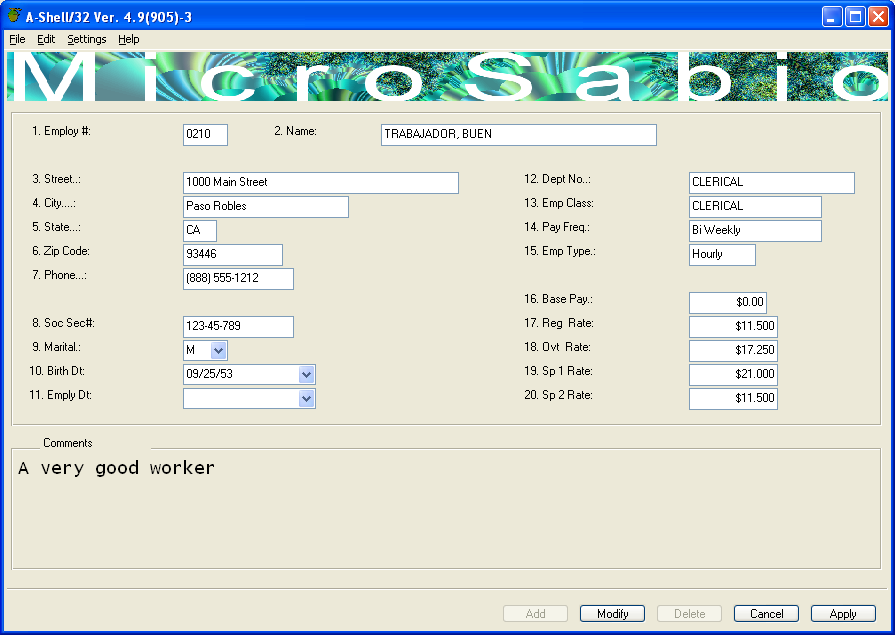895x635 pixels.
Task: Open the Settings menu
Action: tap(87, 39)
